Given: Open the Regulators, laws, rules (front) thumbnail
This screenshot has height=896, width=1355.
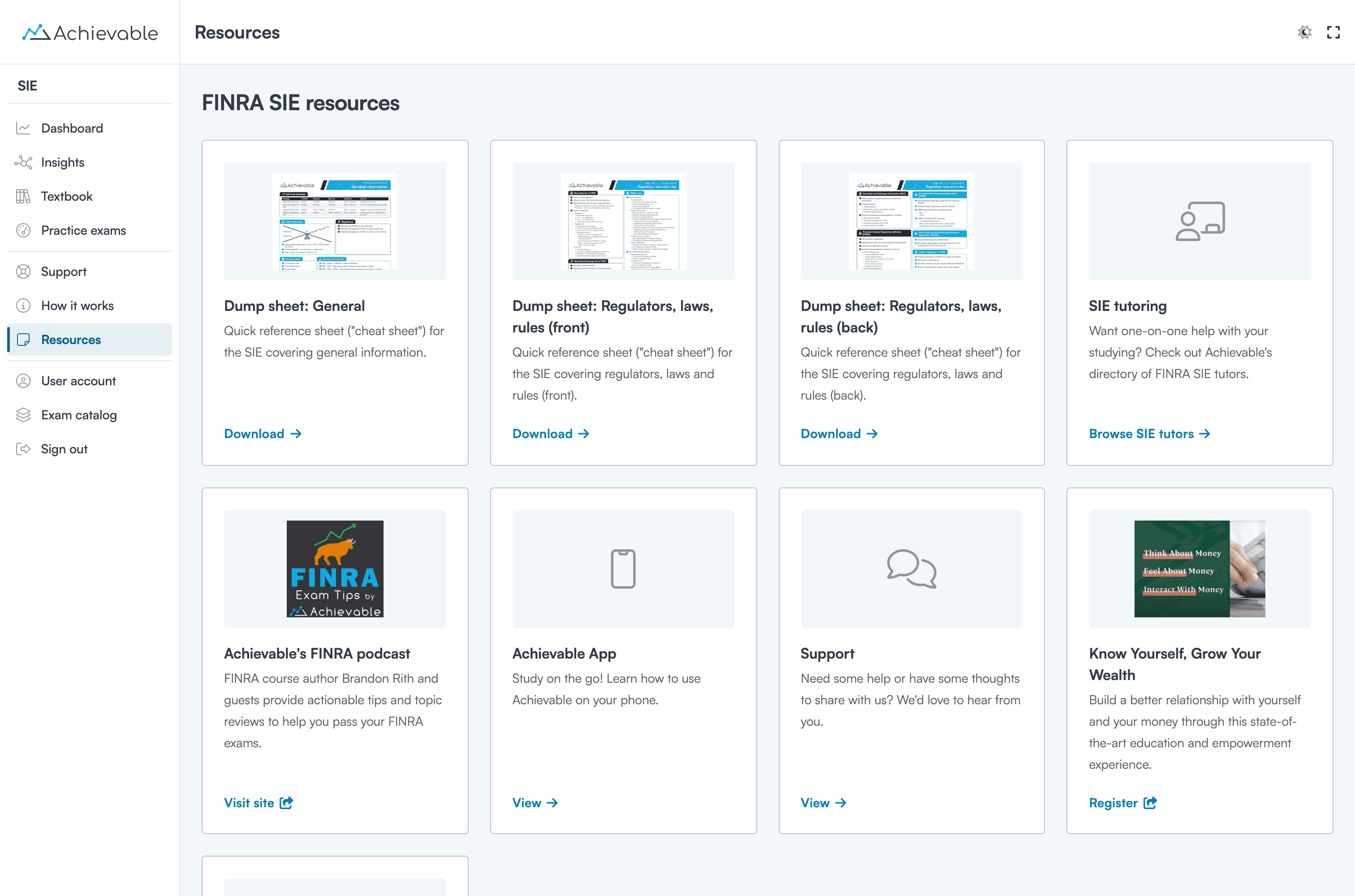Looking at the screenshot, I should point(623,221).
